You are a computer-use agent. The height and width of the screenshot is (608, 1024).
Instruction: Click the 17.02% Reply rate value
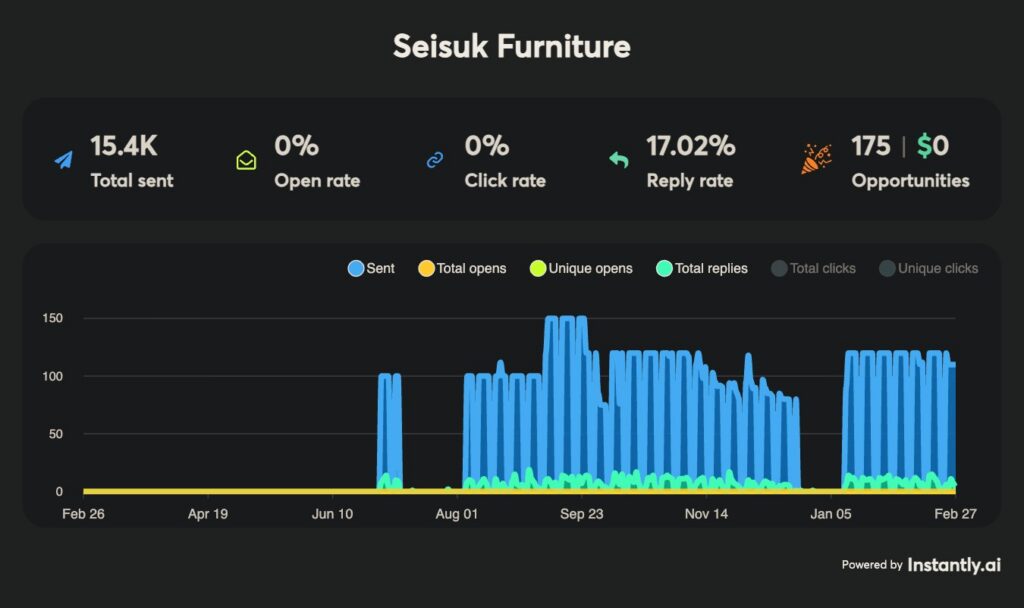[x=691, y=146]
